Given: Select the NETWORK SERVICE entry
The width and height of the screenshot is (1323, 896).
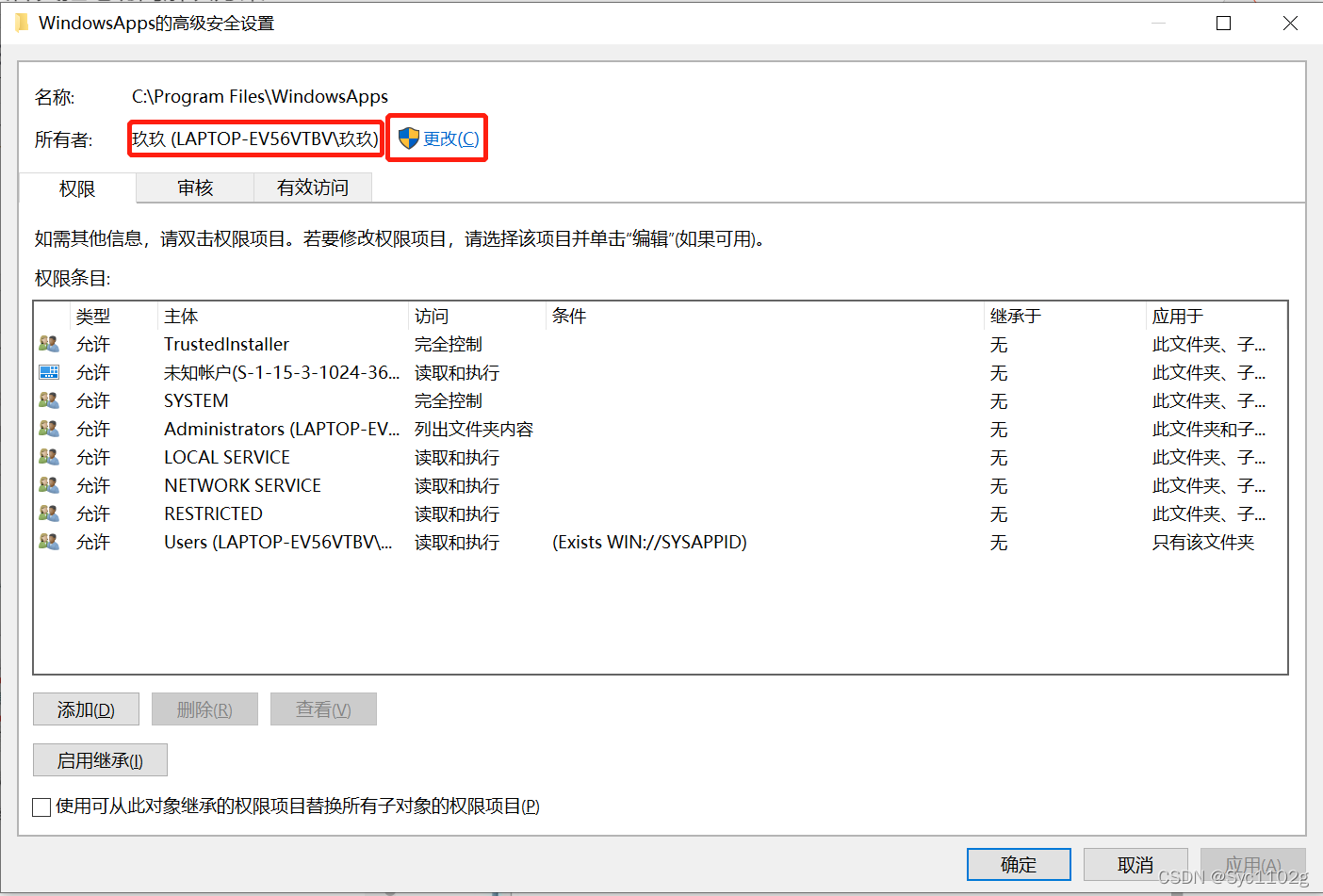Looking at the screenshot, I should point(242,485).
